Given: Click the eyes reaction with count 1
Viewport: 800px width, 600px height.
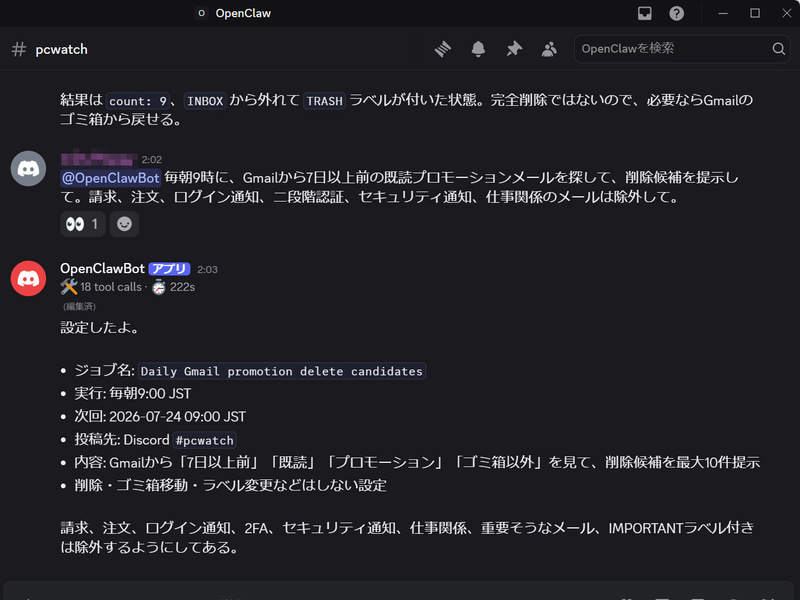Looking at the screenshot, I should (x=83, y=224).
